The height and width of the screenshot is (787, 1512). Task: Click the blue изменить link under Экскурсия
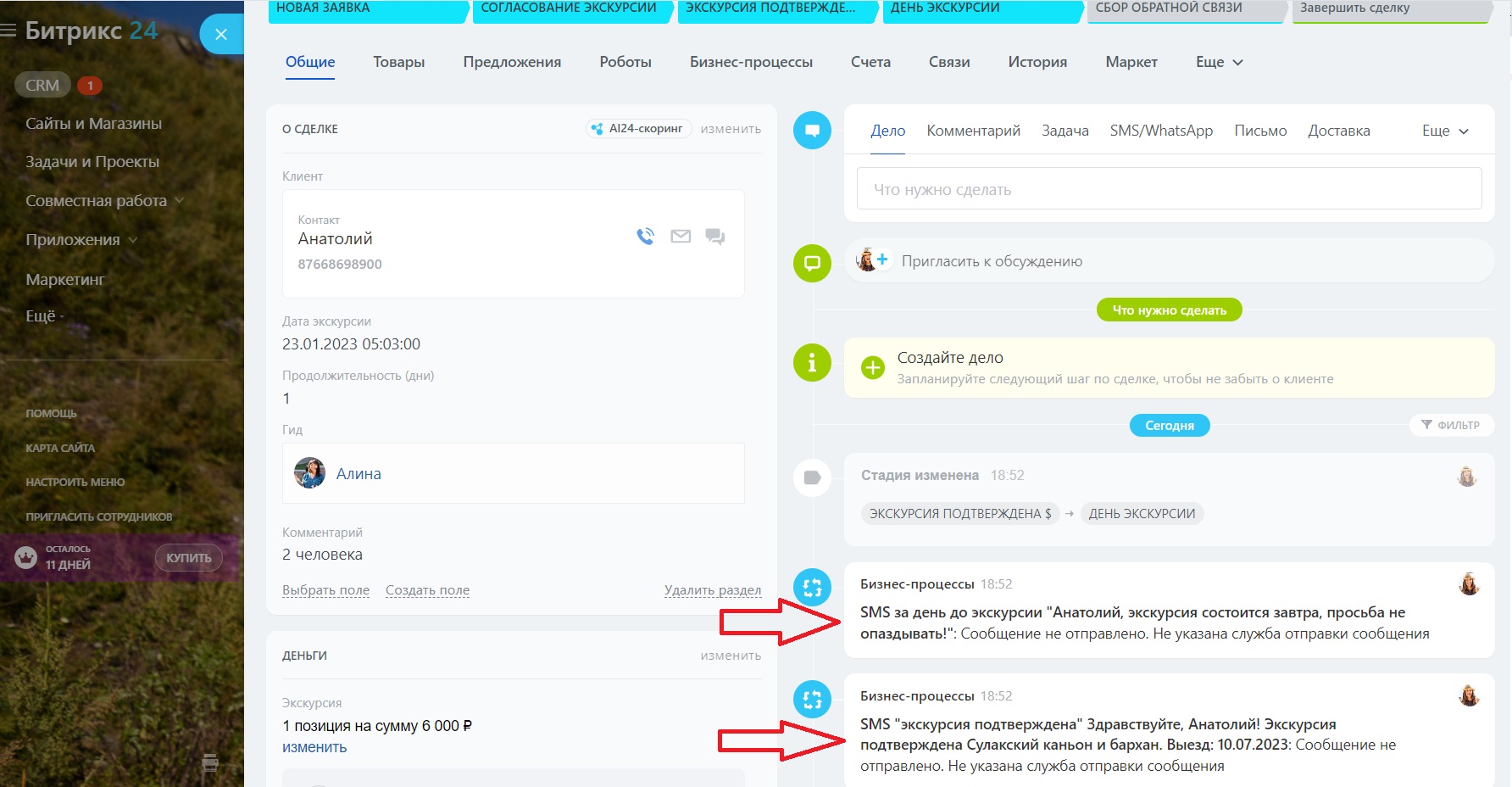pos(314,747)
